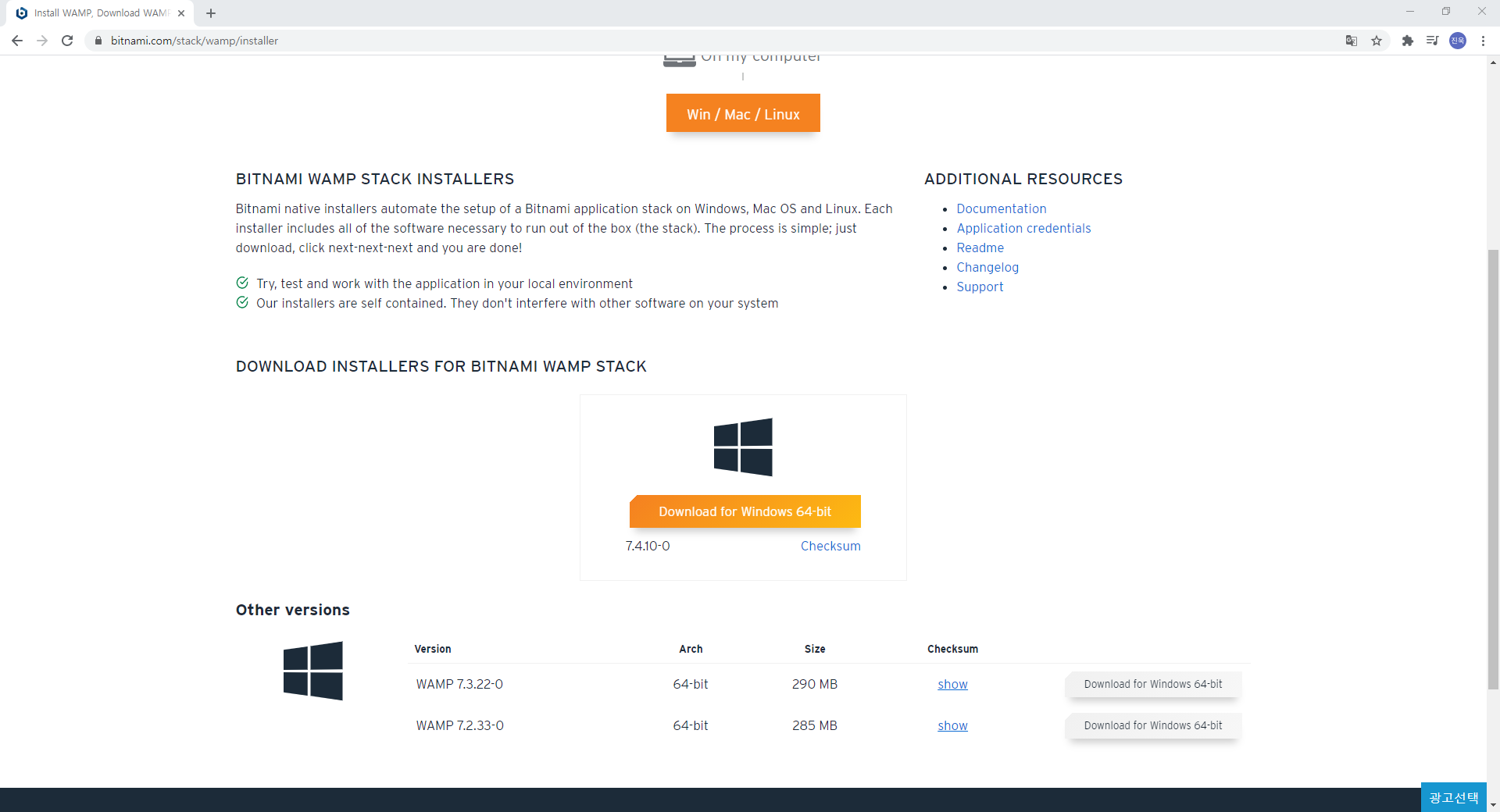Open the Documentation link

pyautogui.click(x=1002, y=208)
